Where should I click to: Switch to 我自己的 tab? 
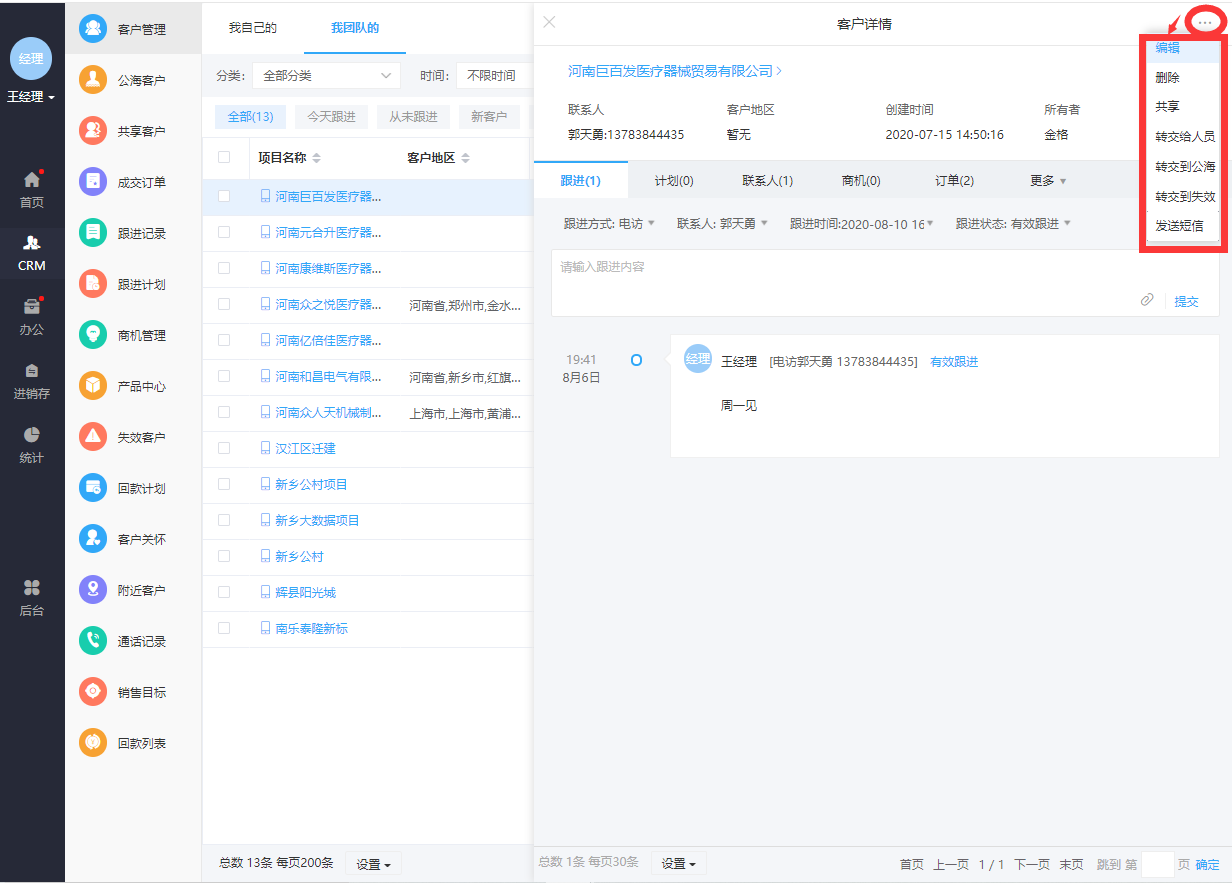[x=252, y=27]
